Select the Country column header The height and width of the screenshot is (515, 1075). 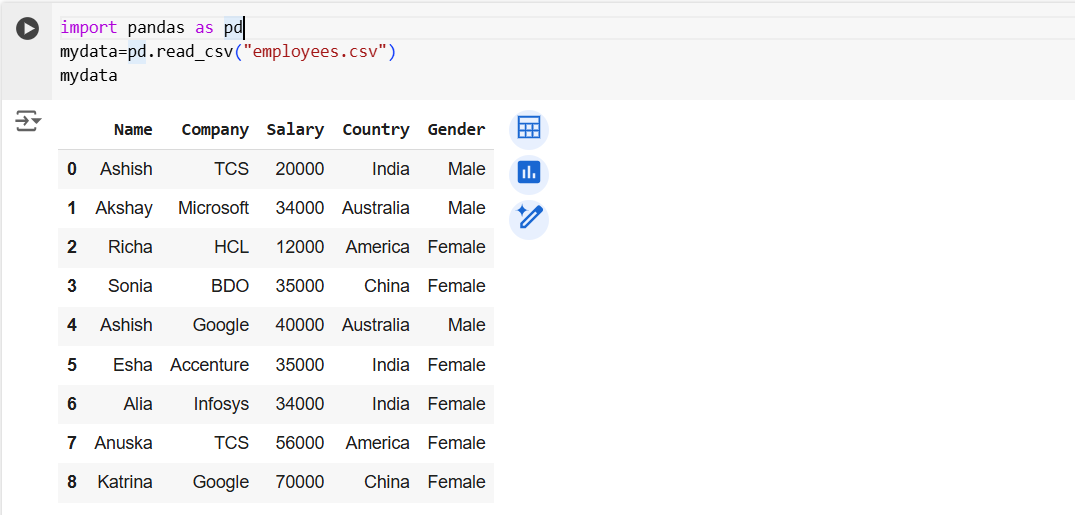pos(375,130)
